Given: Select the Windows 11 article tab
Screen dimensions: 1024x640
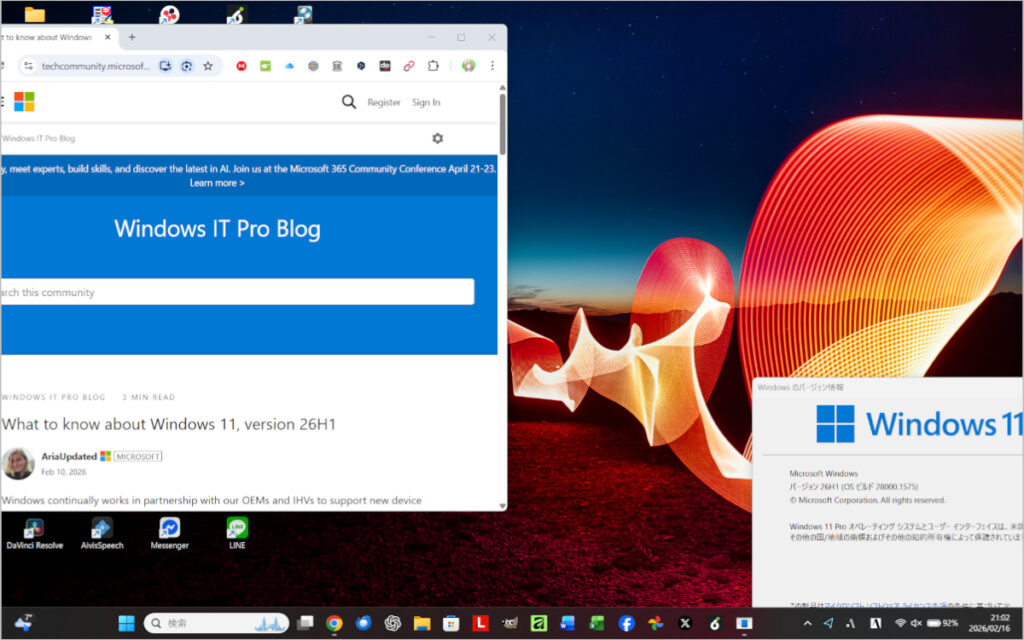Looking at the screenshot, I should (x=50, y=37).
